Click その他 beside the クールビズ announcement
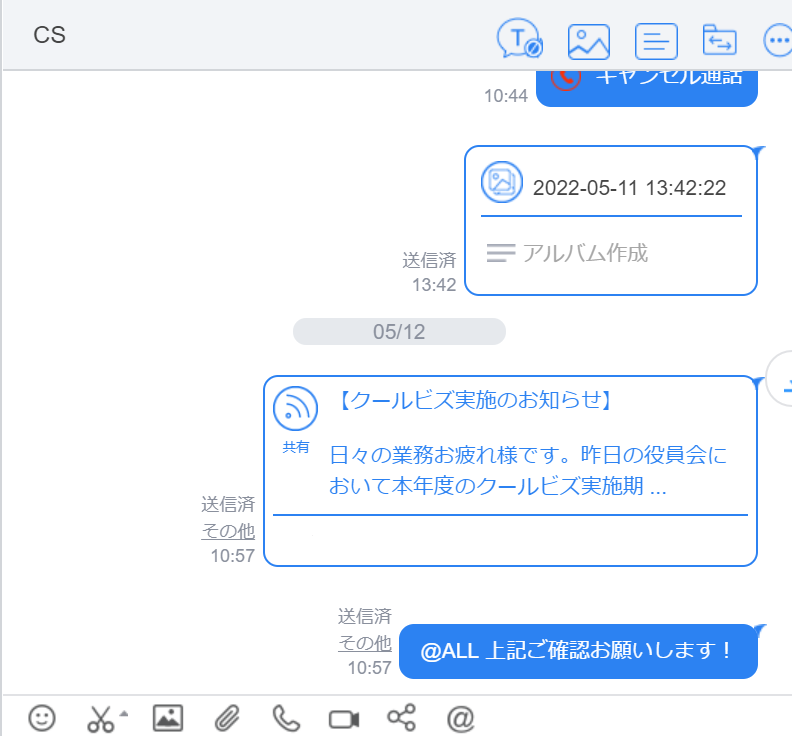Viewport: 792px width, 736px height. click(228, 530)
